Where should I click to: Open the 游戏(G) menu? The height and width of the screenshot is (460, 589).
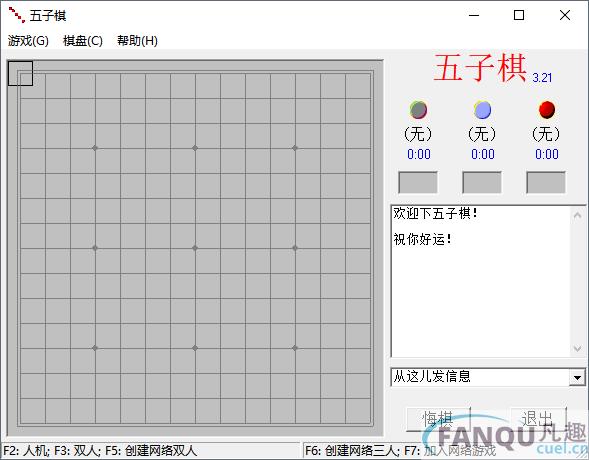pos(28,41)
